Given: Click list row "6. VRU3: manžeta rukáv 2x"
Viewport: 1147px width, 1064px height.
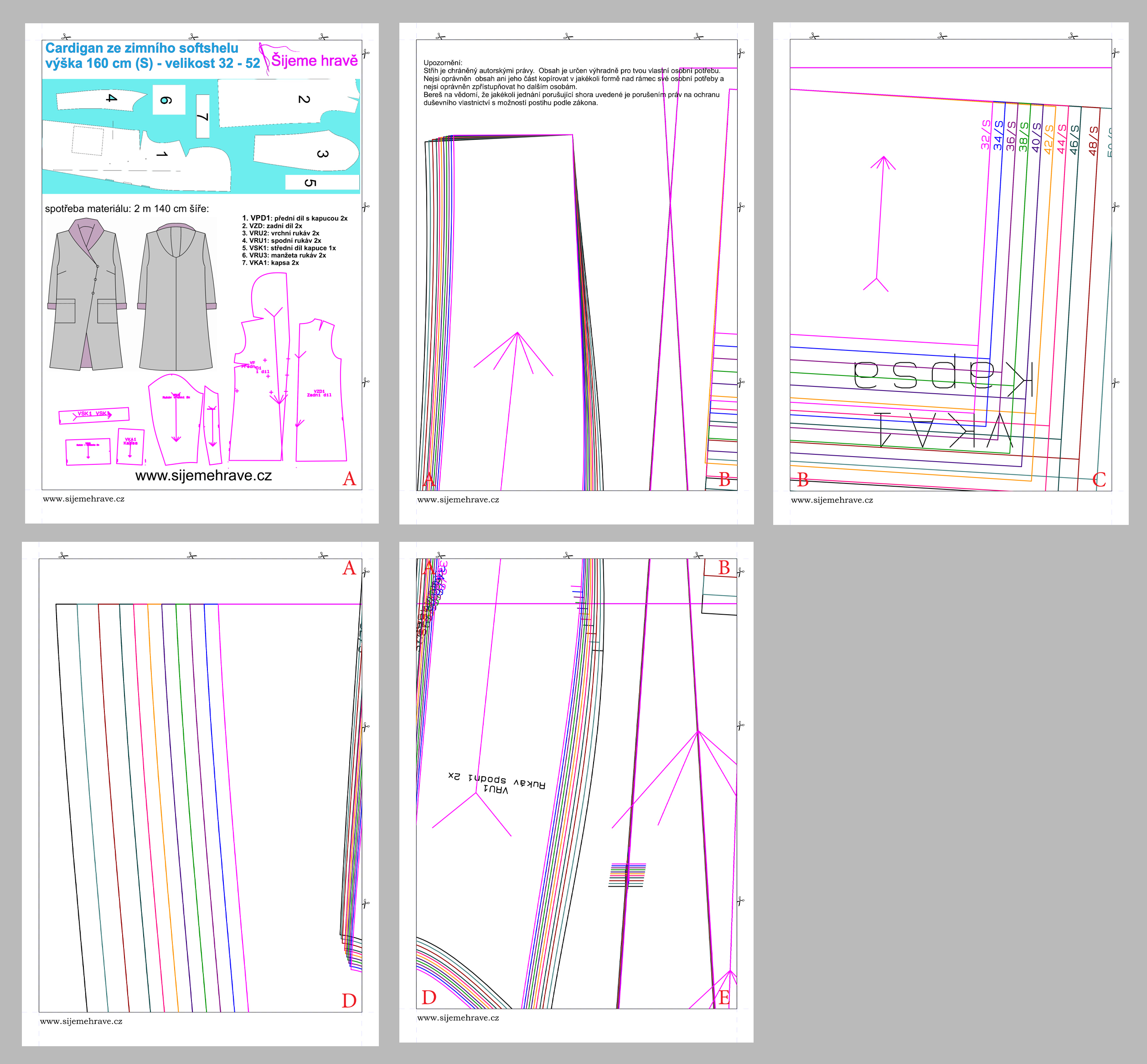Looking at the screenshot, I should [284, 255].
